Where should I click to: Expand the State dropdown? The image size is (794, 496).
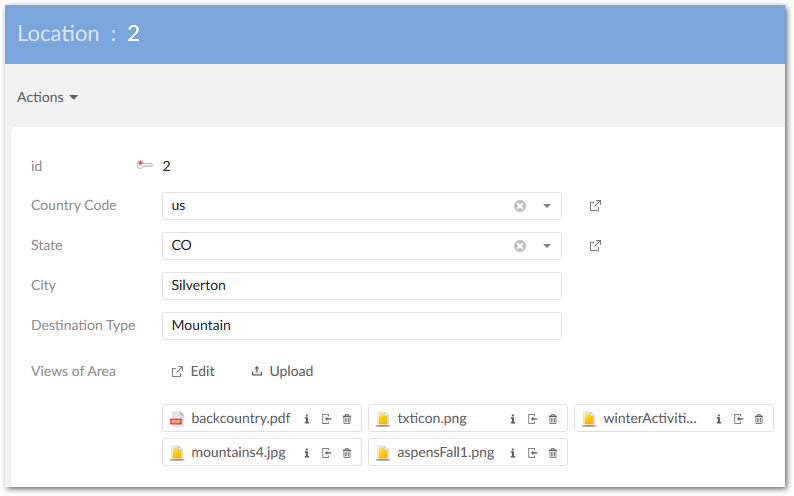547,246
